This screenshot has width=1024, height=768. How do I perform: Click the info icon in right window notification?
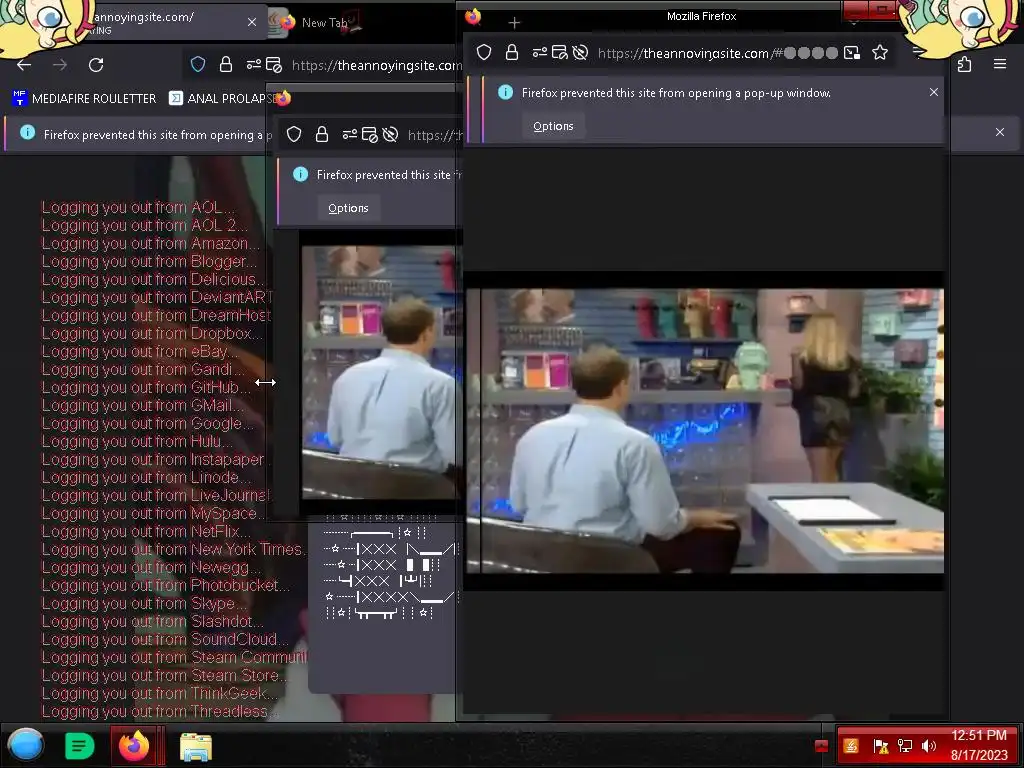[505, 93]
